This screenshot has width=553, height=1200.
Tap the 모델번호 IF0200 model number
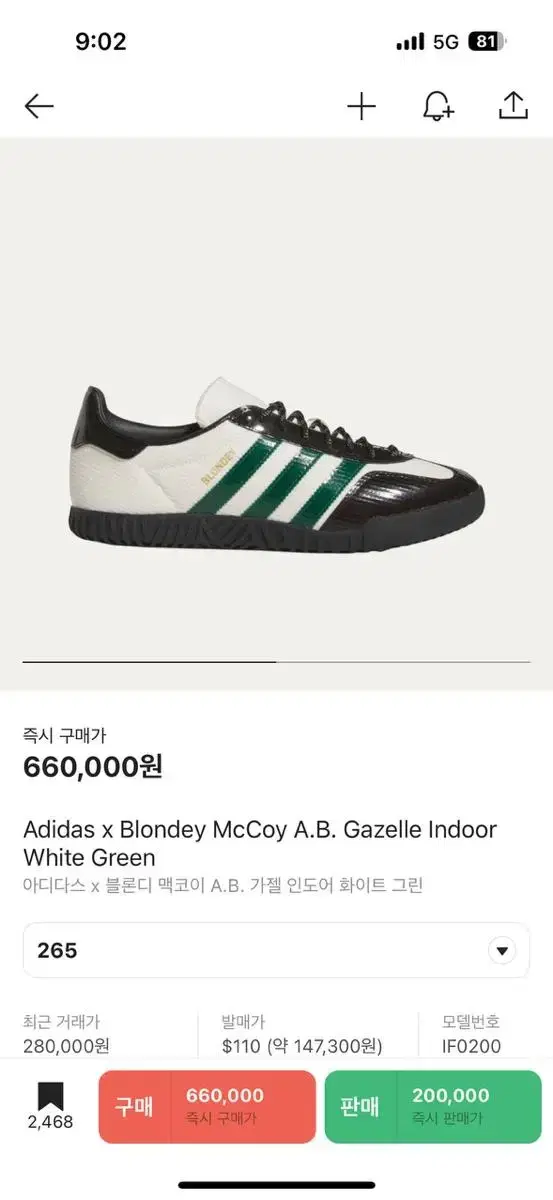pos(471,1034)
